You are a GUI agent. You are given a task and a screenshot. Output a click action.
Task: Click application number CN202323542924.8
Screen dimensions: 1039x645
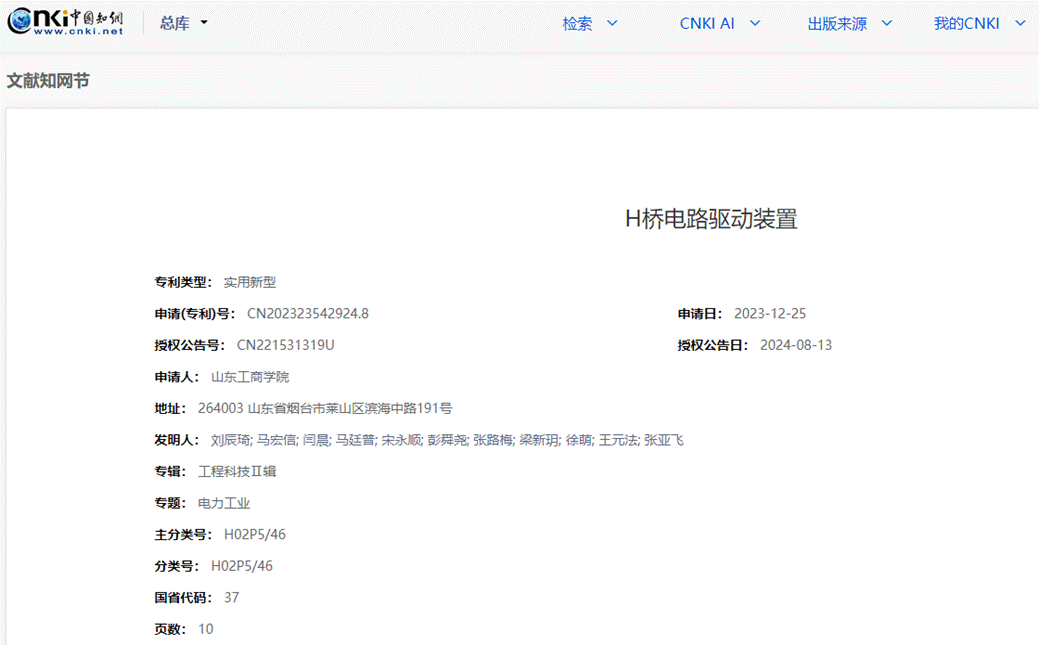(x=308, y=314)
